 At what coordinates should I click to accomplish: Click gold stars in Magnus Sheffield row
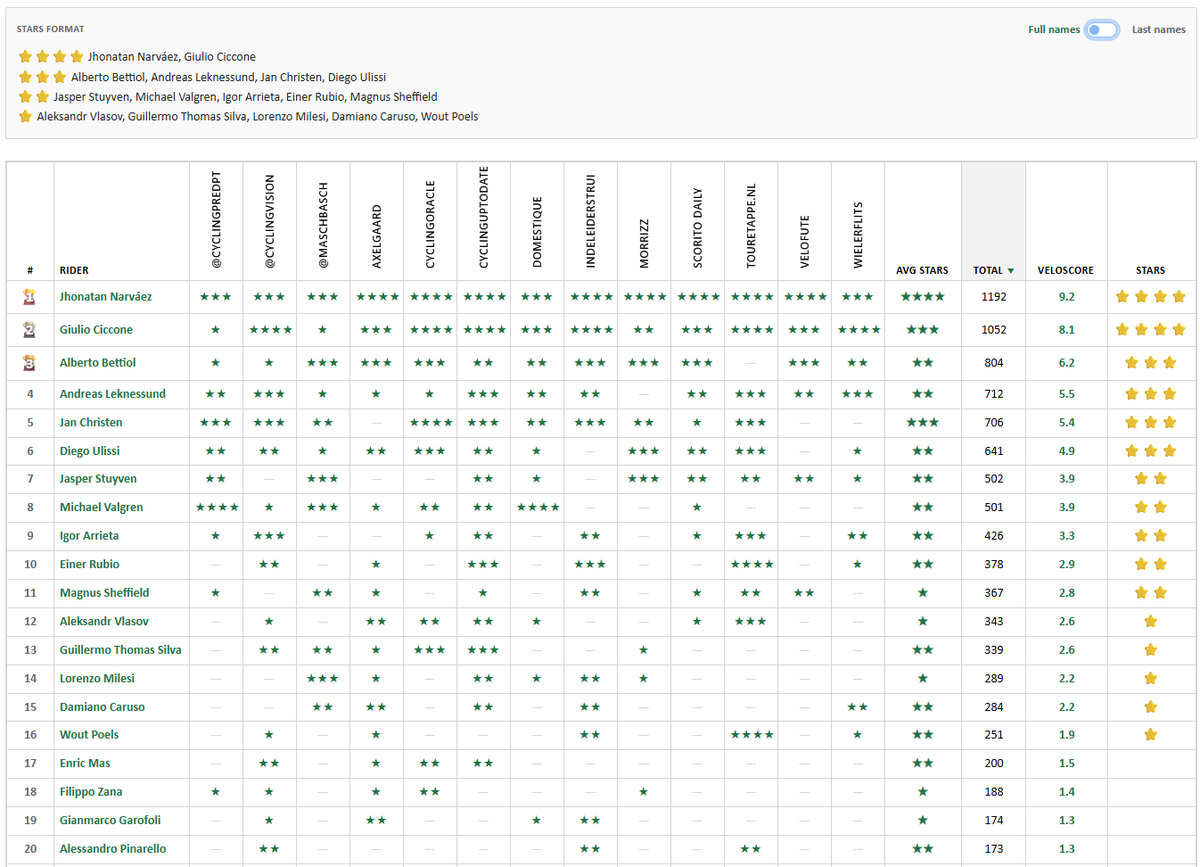(x=1151, y=593)
